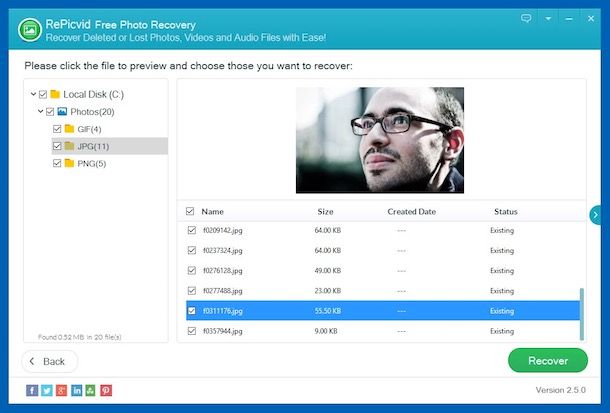Click the 23.00 KB size cell

[x=328, y=291]
